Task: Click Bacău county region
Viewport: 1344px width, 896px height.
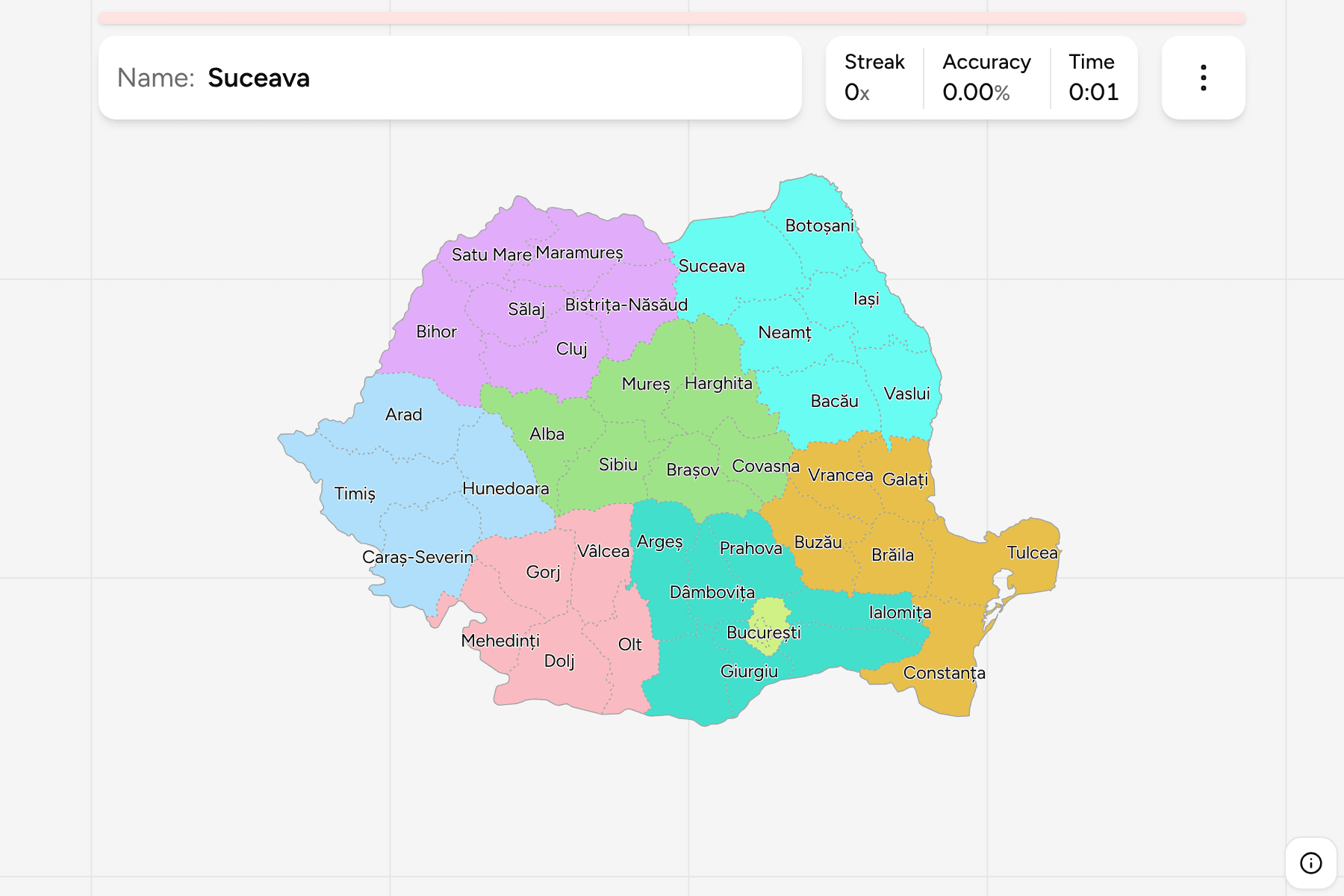Action: point(834,401)
